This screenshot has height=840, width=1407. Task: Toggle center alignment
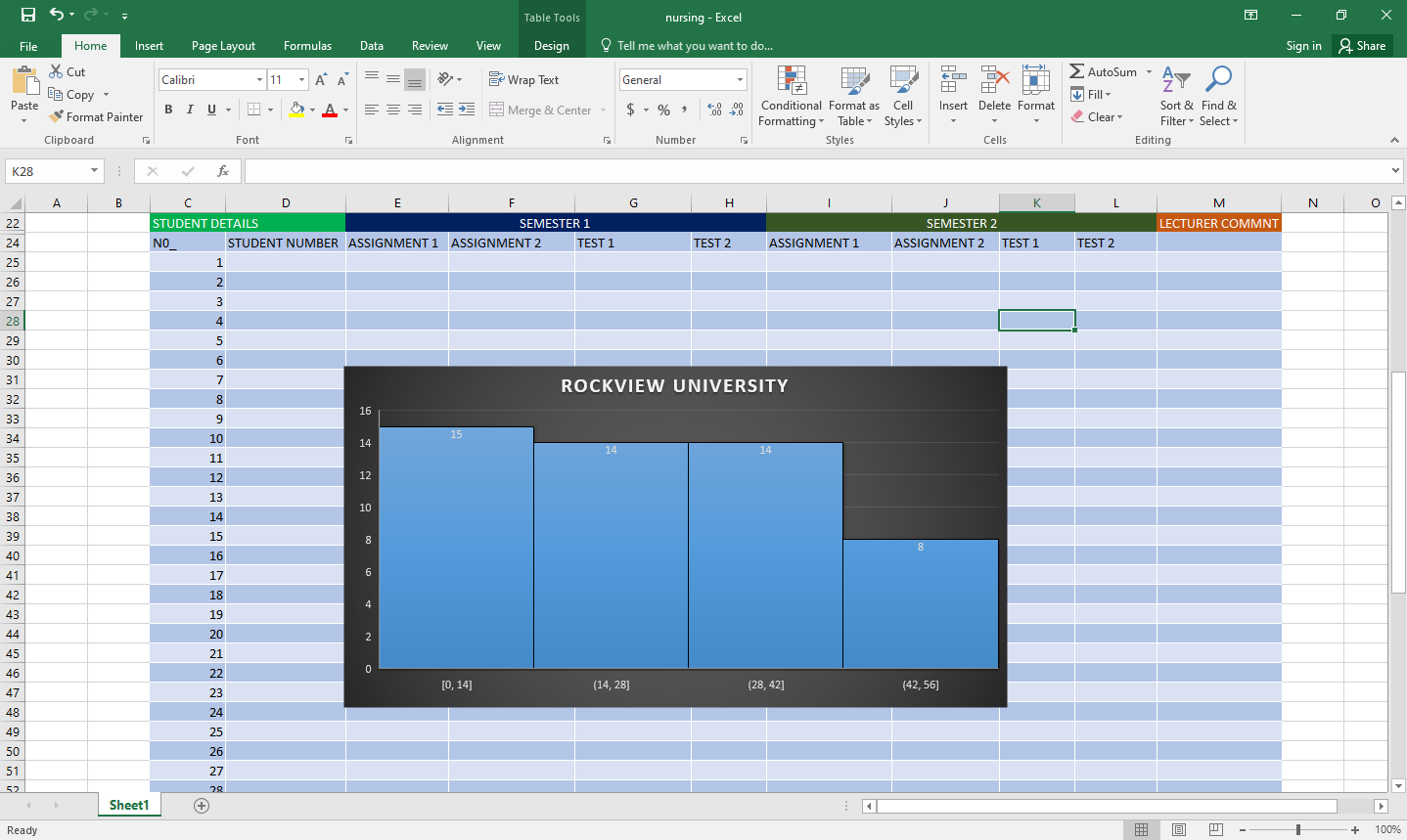(x=392, y=109)
